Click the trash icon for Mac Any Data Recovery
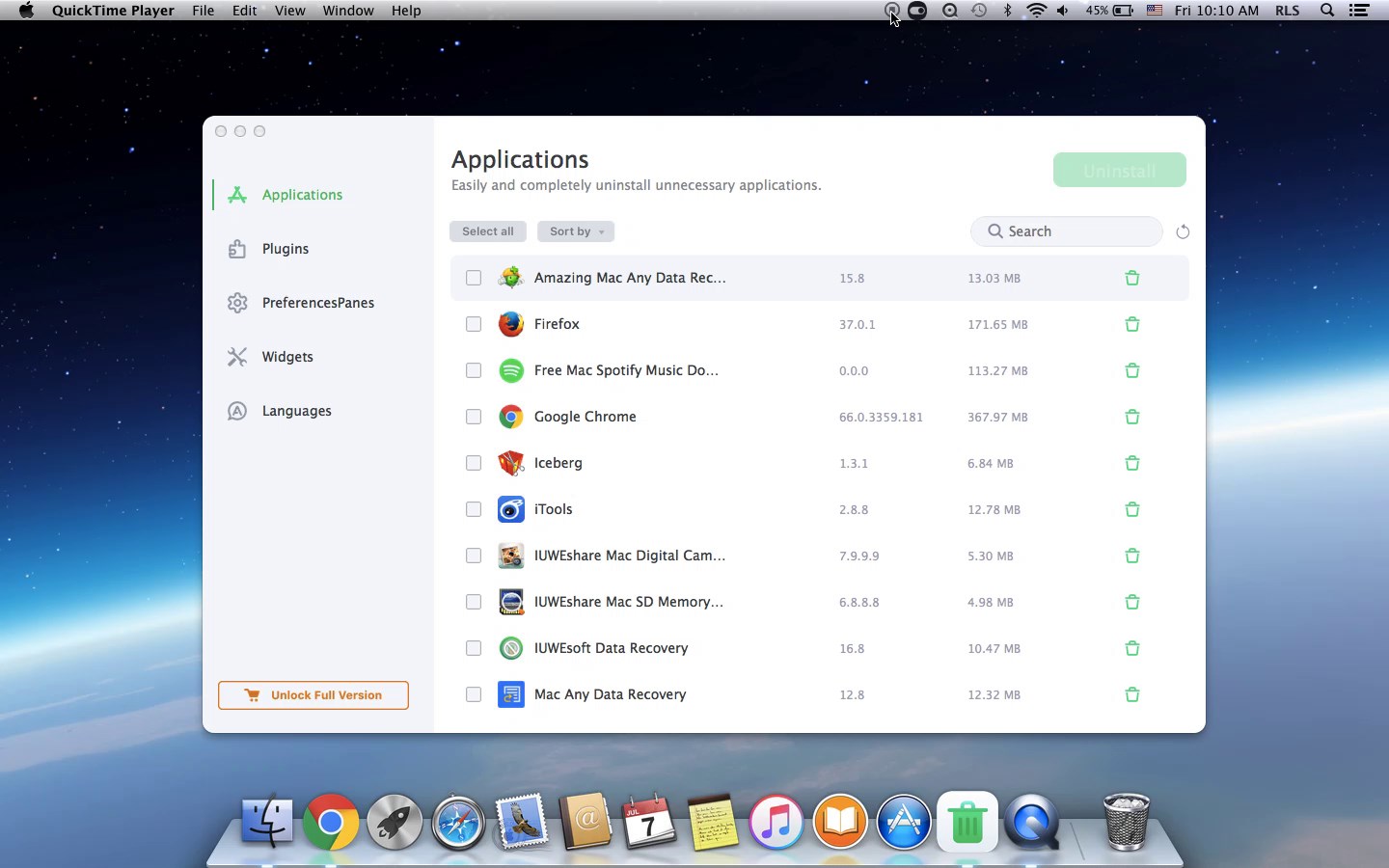The image size is (1389, 868). tap(1132, 694)
